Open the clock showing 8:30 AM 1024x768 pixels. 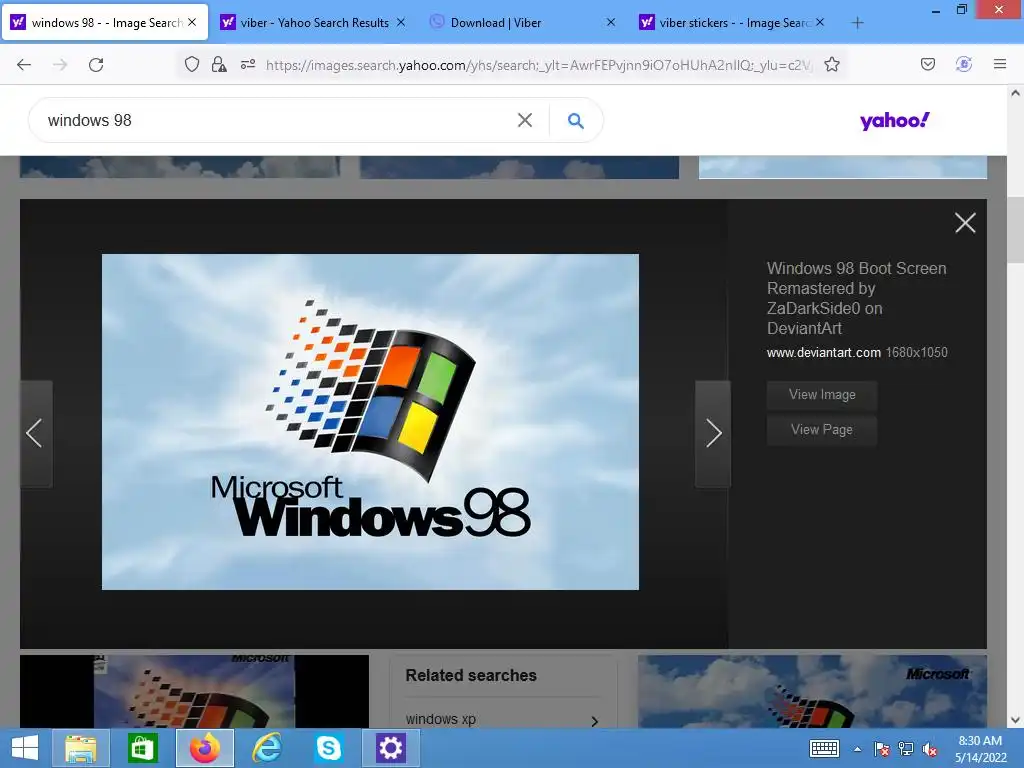click(x=980, y=749)
